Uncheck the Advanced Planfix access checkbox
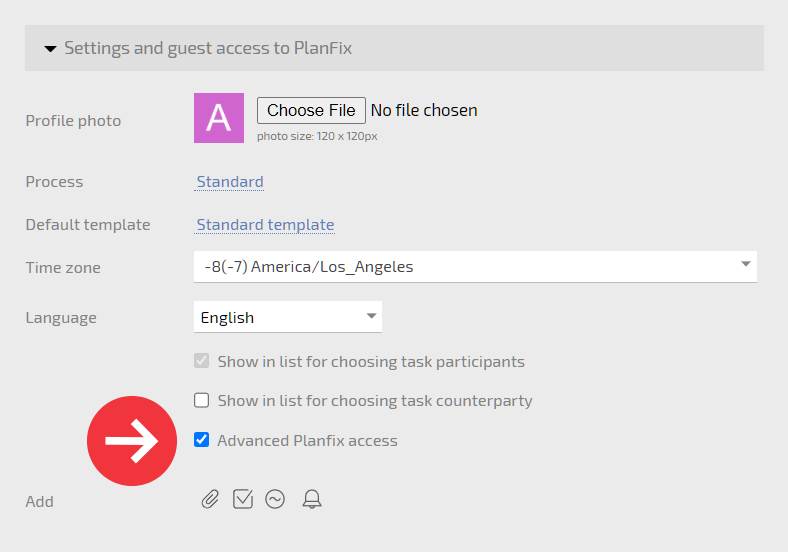This screenshot has width=788, height=552. (x=202, y=440)
